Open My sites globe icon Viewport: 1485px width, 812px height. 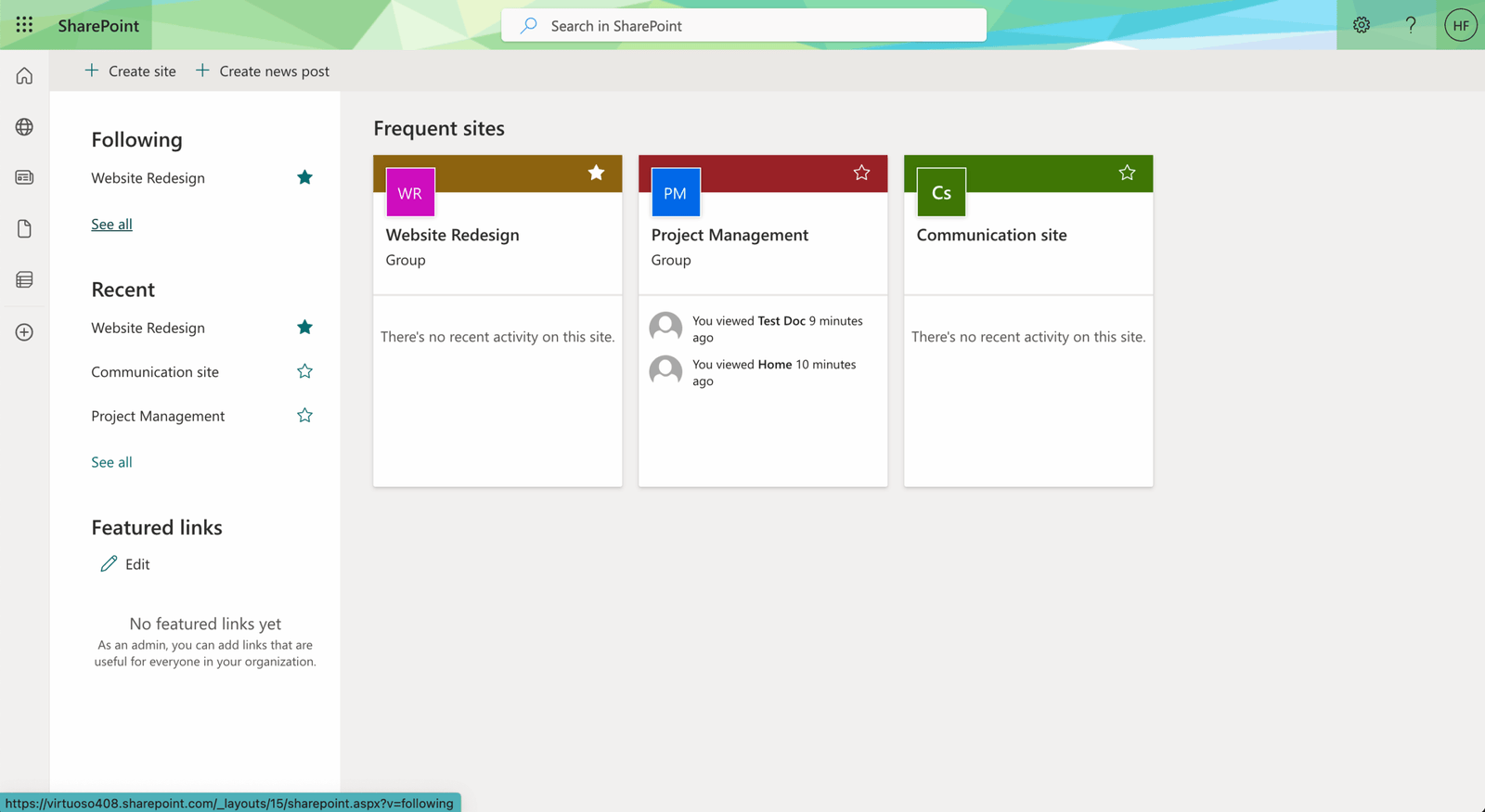24,127
